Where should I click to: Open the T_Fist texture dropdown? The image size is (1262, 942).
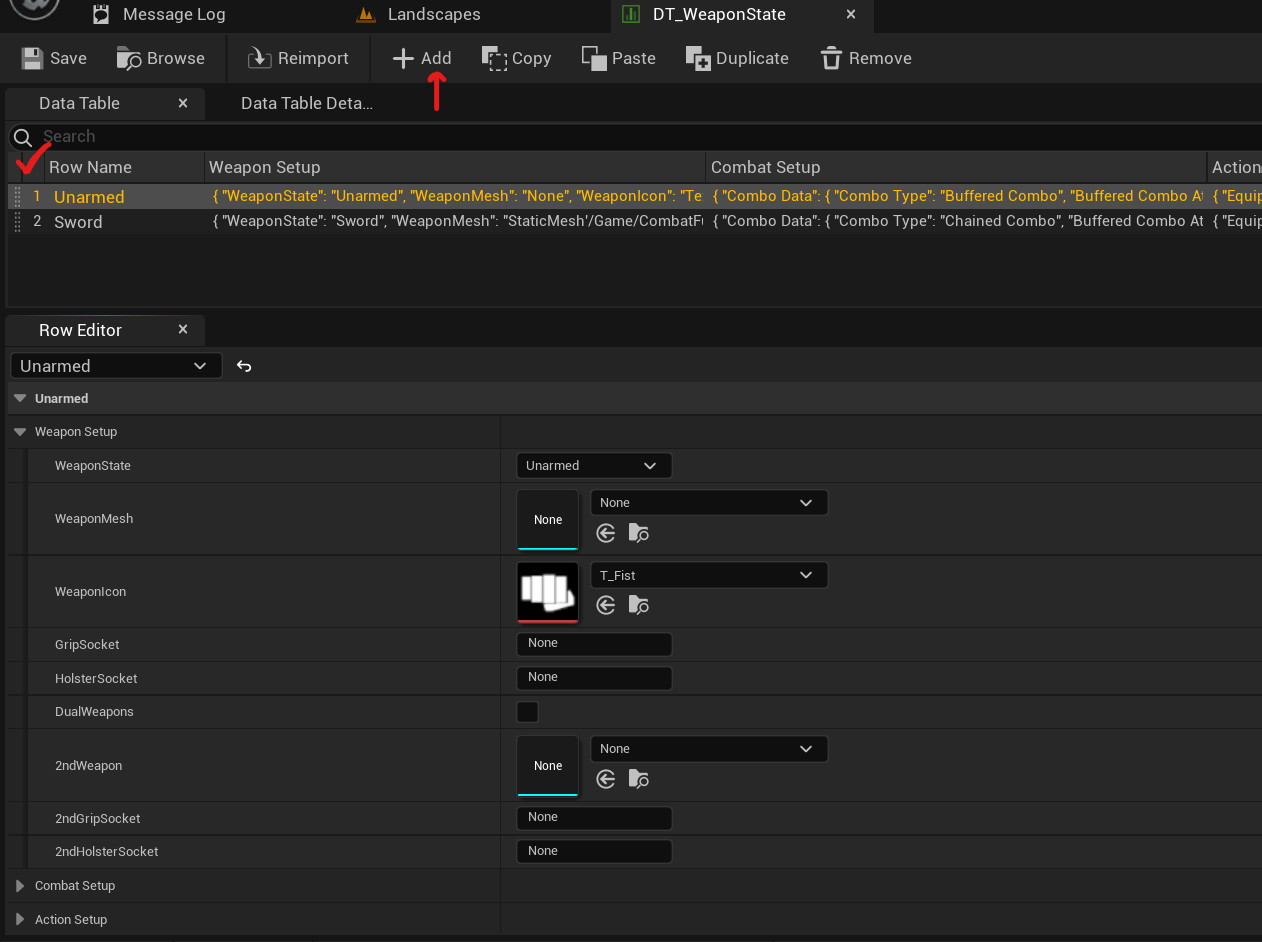(708, 574)
